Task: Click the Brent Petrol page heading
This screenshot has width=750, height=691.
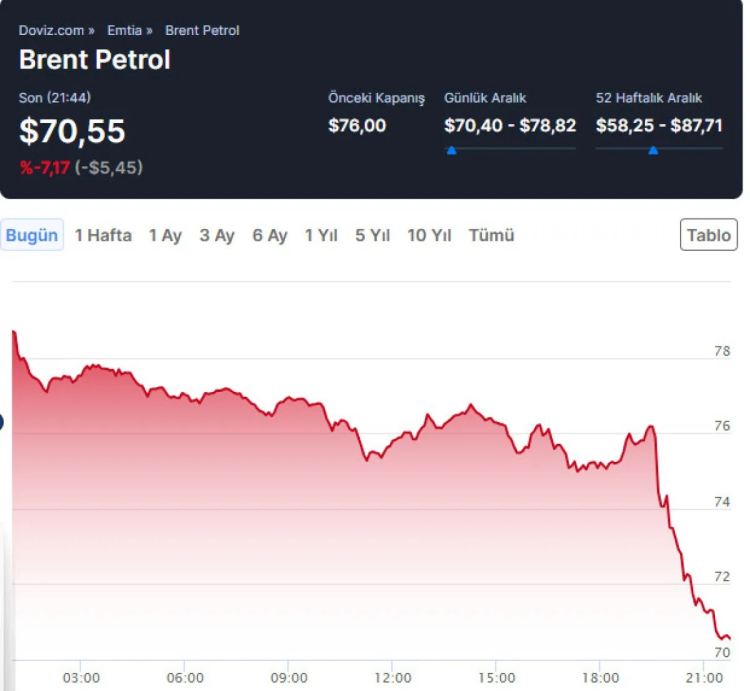Action: tap(94, 60)
